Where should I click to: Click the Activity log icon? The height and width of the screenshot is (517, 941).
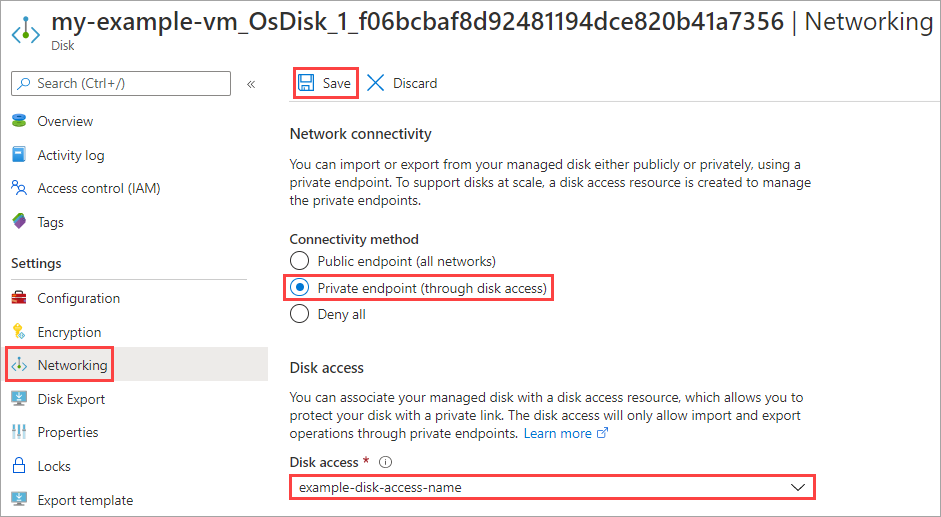(18, 155)
